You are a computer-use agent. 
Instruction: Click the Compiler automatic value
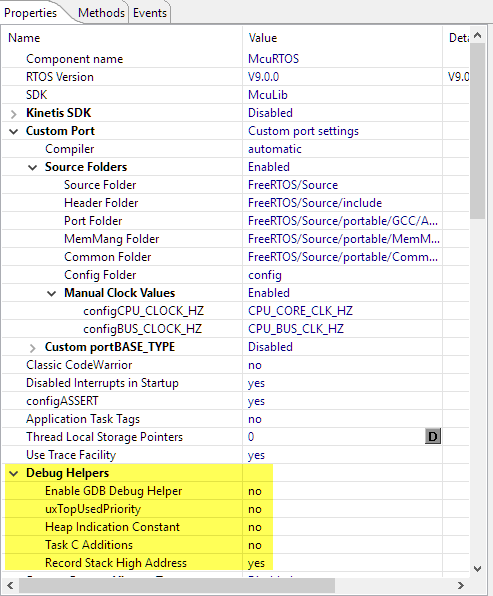click(x=274, y=149)
